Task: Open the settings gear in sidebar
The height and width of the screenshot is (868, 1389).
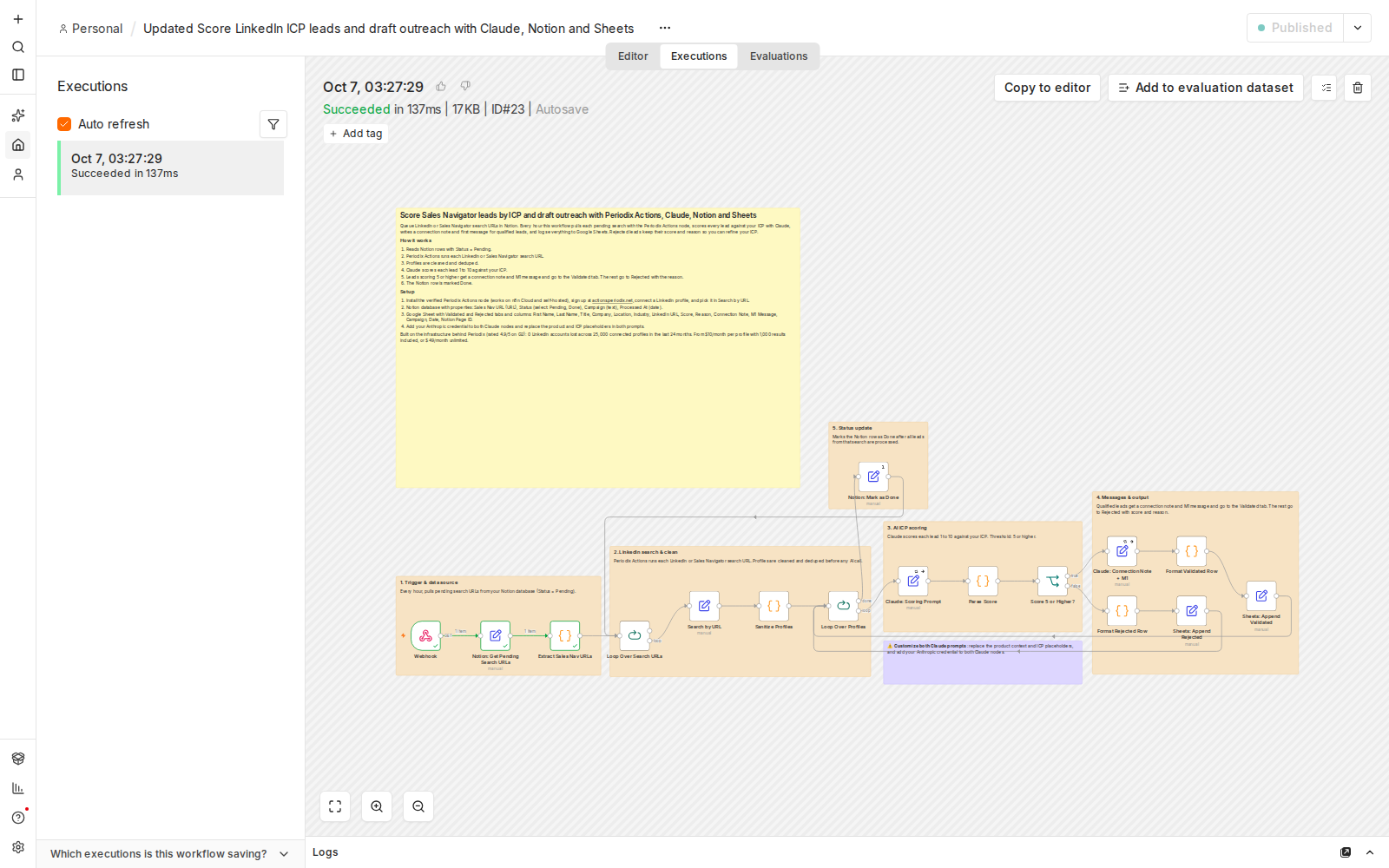Action: (x=18, y=847)
